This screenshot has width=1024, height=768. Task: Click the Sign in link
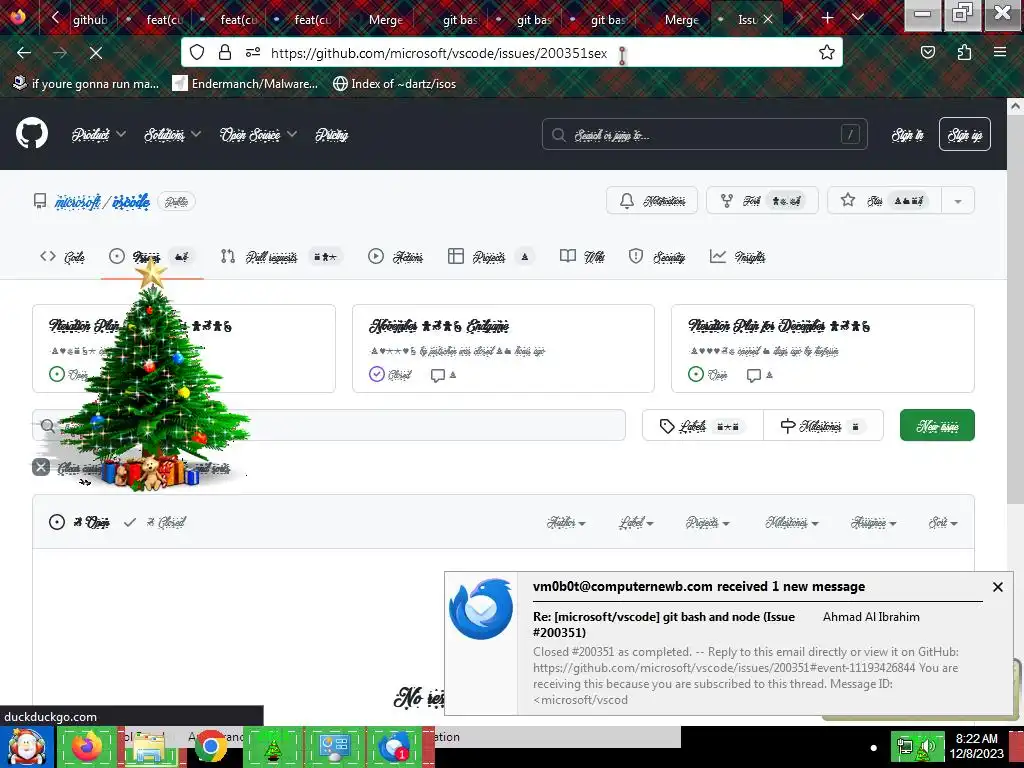pos(908,135)
